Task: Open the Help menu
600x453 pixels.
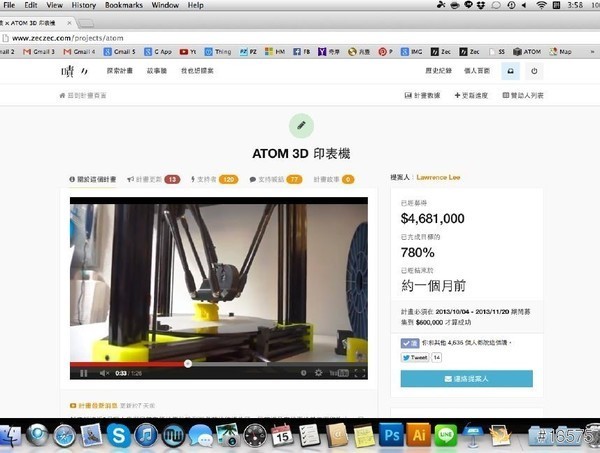Action: 195,5
